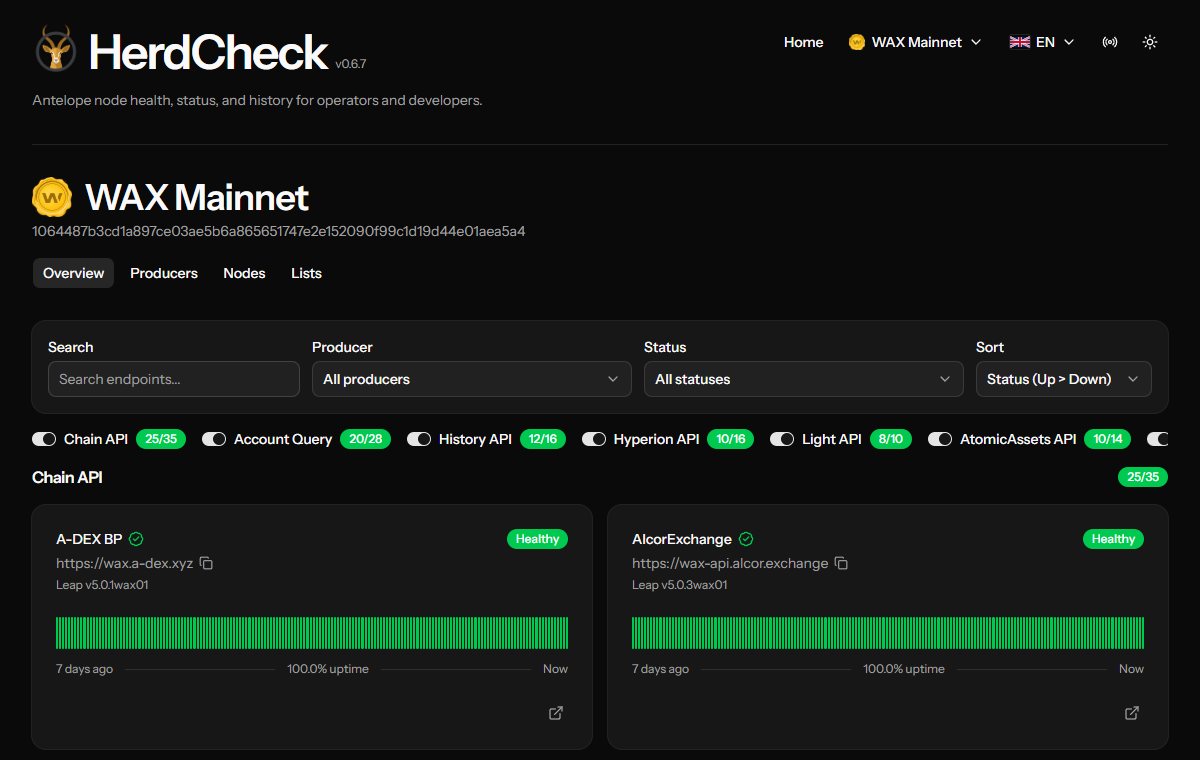Toggle the Chain API switch
This screenshot has height=760, width=1200.
(44, 439)
